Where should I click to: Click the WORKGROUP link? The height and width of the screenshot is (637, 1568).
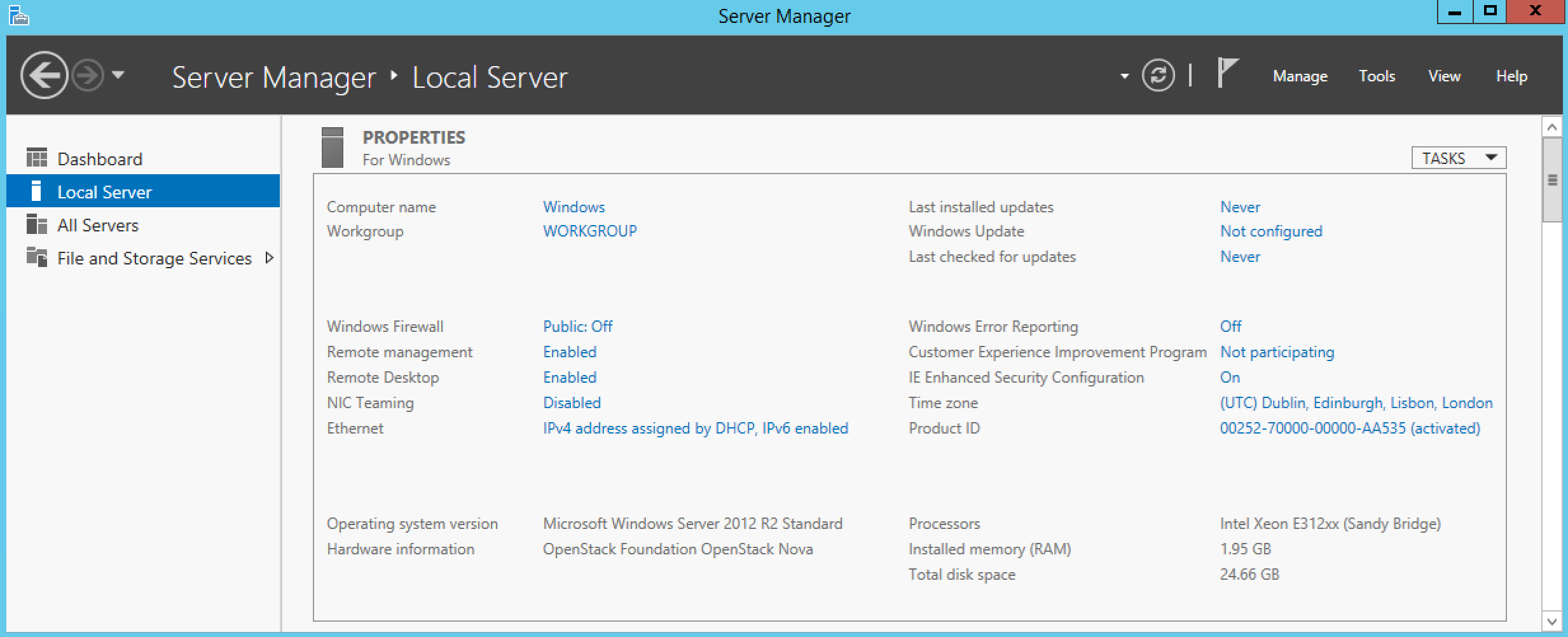589,231
